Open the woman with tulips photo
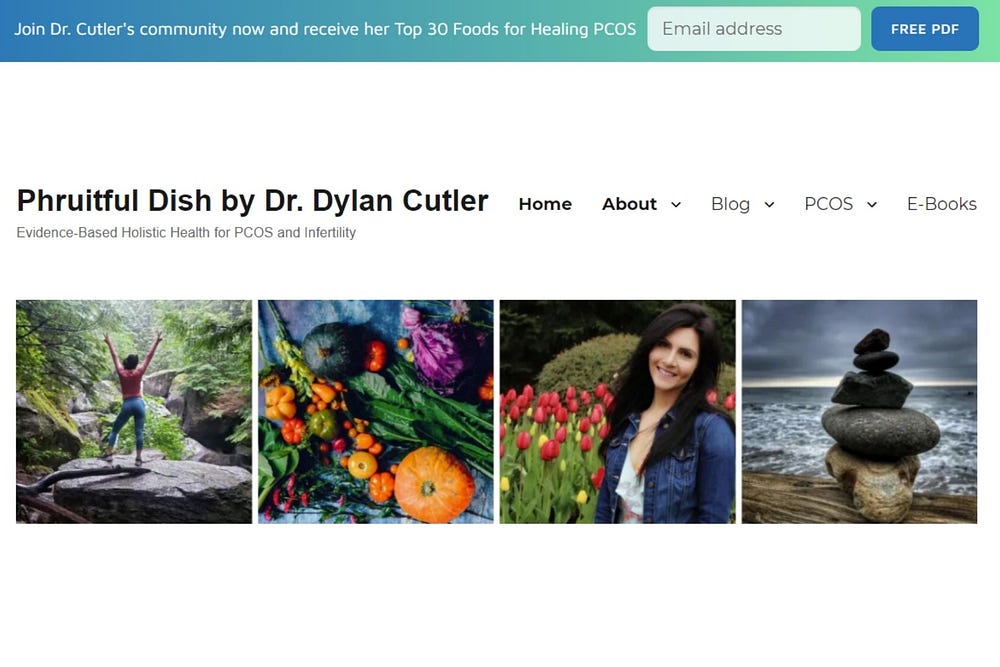Screen dimensions: 1000x667 pos(617,412)
